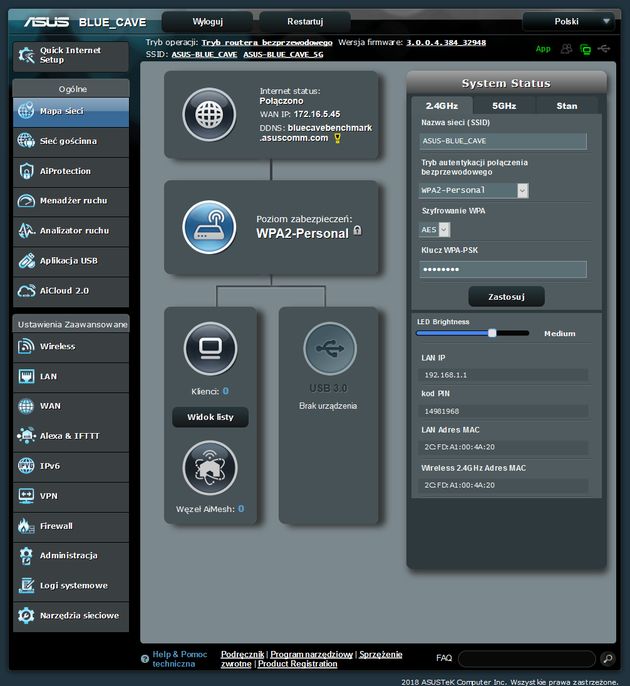Open AiProtection shield icon
Viewport: 630px width, 686px height.
click(x=26, y=171)
